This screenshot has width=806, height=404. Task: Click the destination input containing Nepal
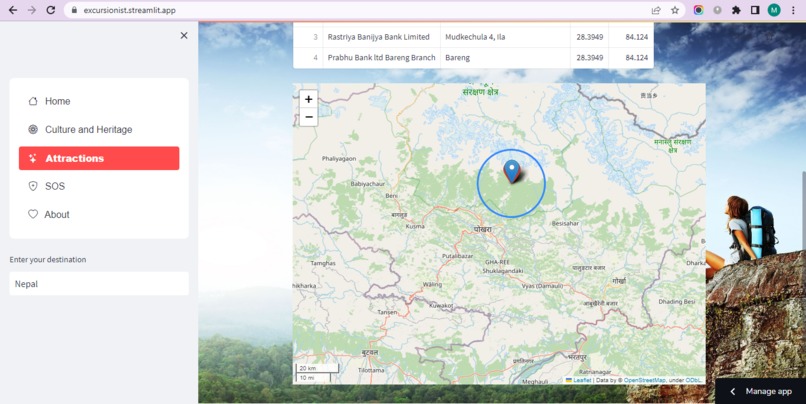[99, 284]
